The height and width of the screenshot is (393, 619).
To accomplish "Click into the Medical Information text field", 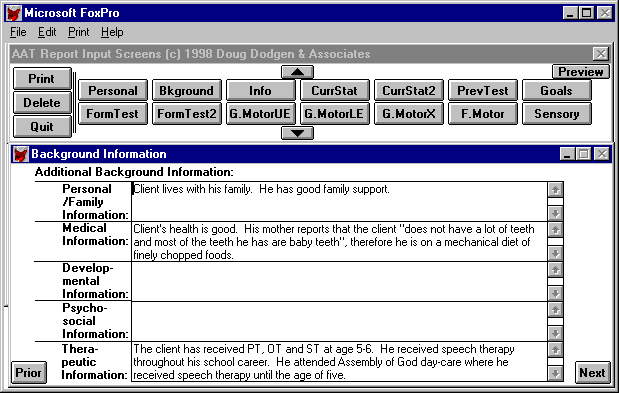I will coord(340,241).
